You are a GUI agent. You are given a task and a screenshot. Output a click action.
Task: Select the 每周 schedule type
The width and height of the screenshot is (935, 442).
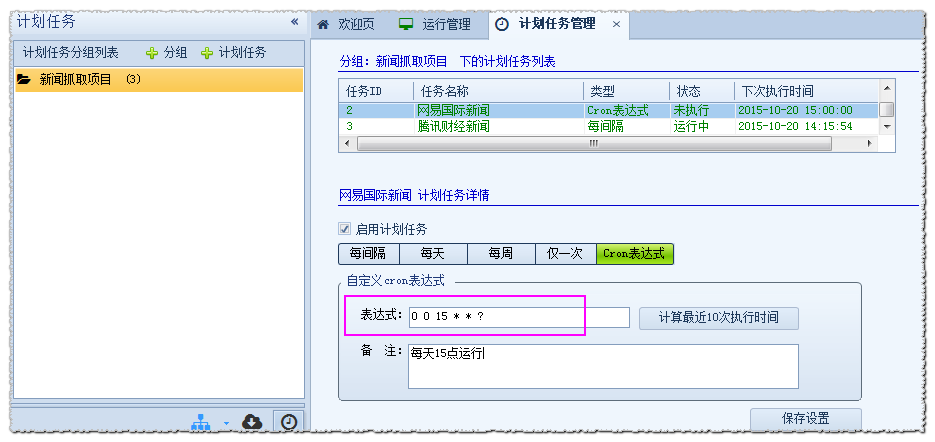pyautogui.click(x=500, y=254)
